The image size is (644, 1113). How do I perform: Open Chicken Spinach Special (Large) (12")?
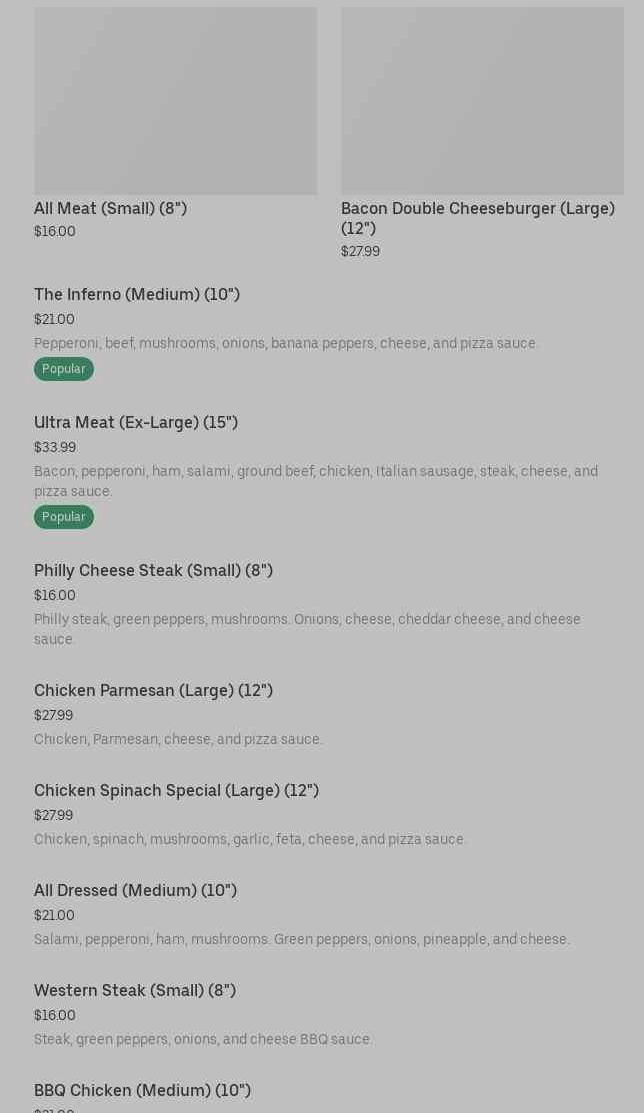[x=176, y=790]
